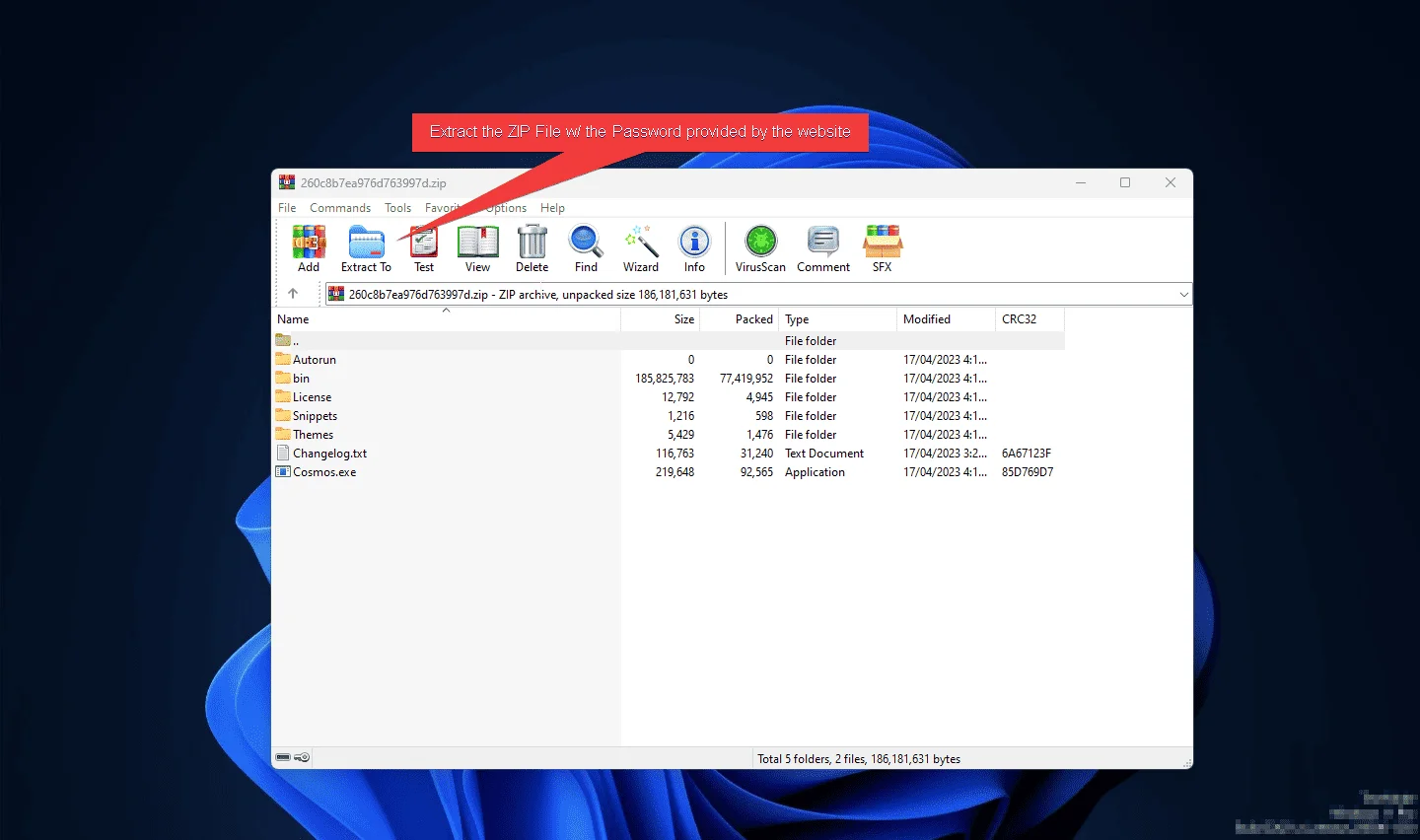Screen dimensions: 1420x840
Task: Click the License folder size 12,792
Action: click(677, 397)
